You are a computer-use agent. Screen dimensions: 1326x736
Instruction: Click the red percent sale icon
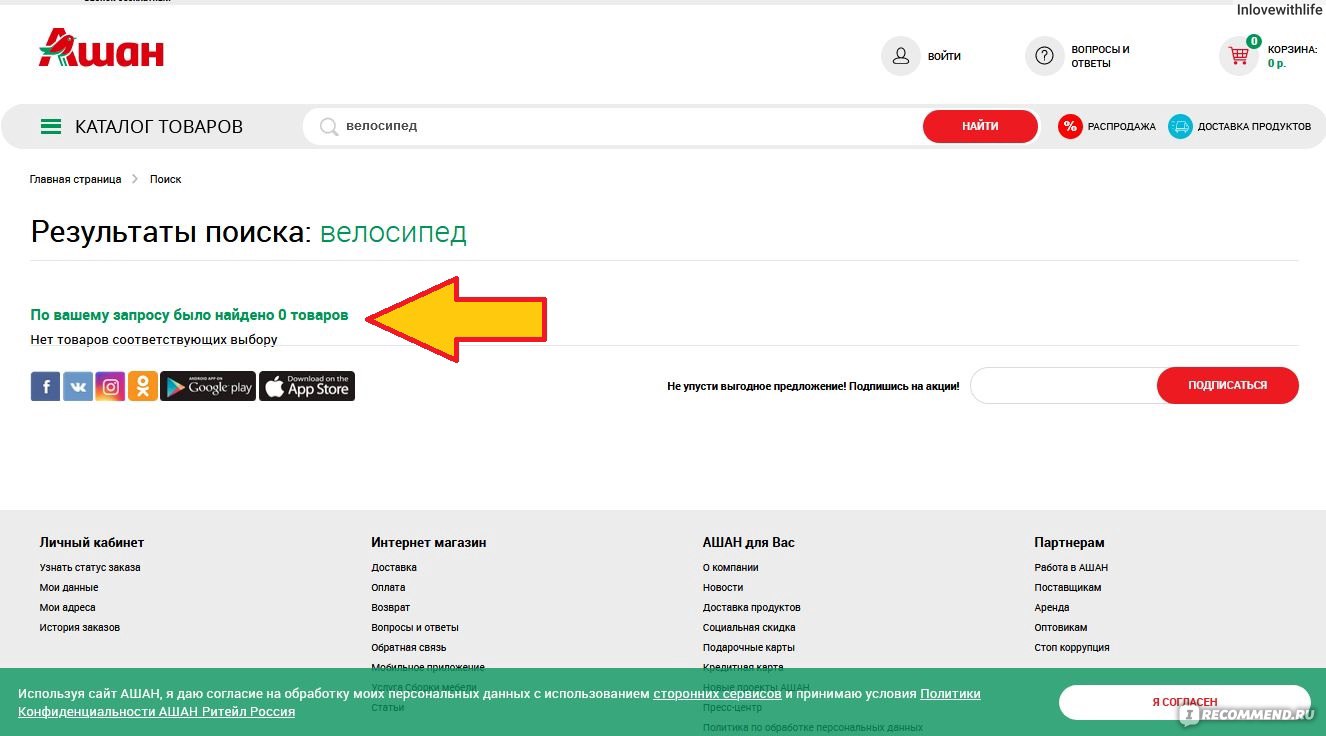click(1070, 127)
